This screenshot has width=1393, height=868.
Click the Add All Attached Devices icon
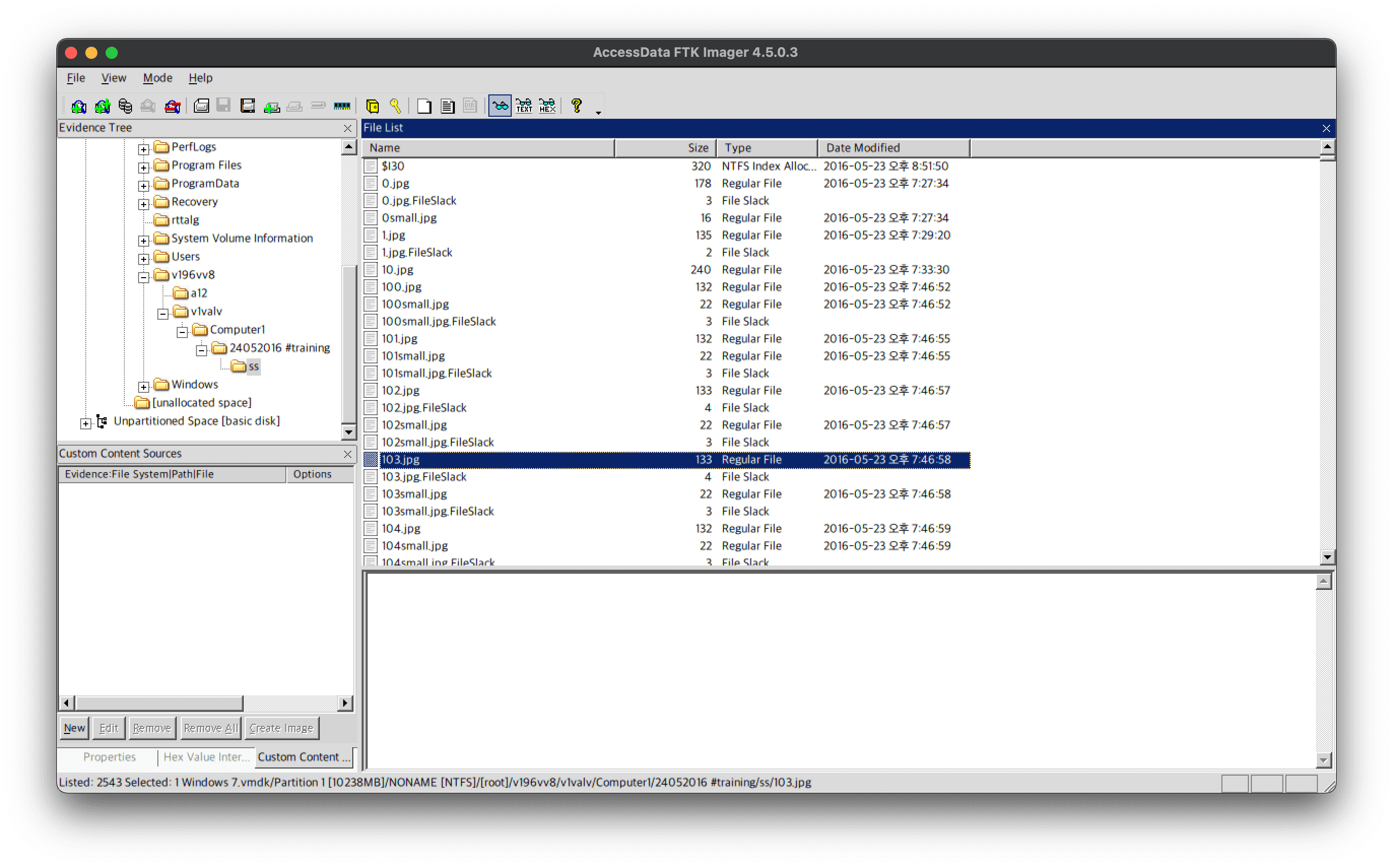[x=102, y=106]
